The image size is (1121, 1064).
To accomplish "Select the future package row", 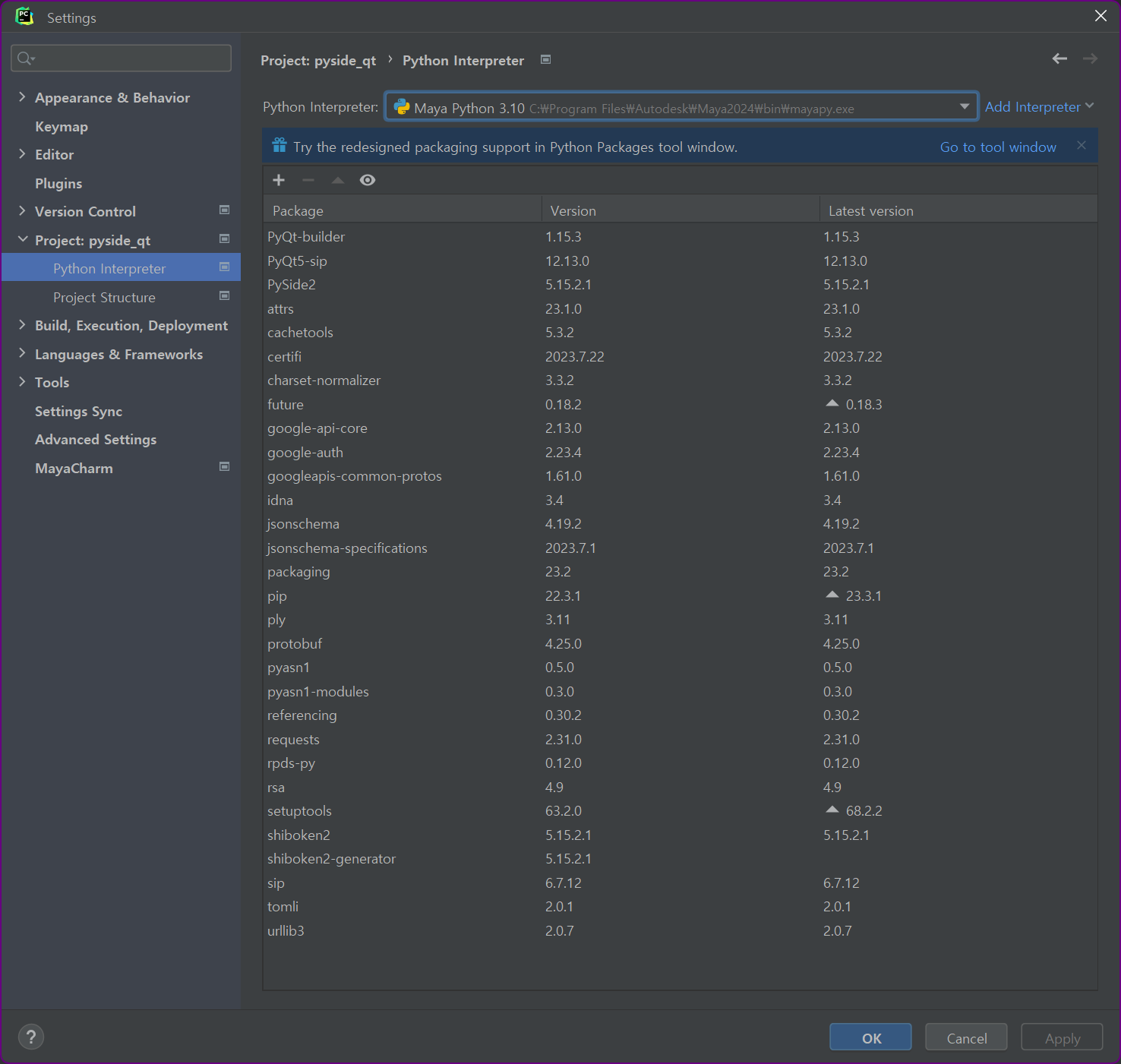I will [x=680, y=405].
